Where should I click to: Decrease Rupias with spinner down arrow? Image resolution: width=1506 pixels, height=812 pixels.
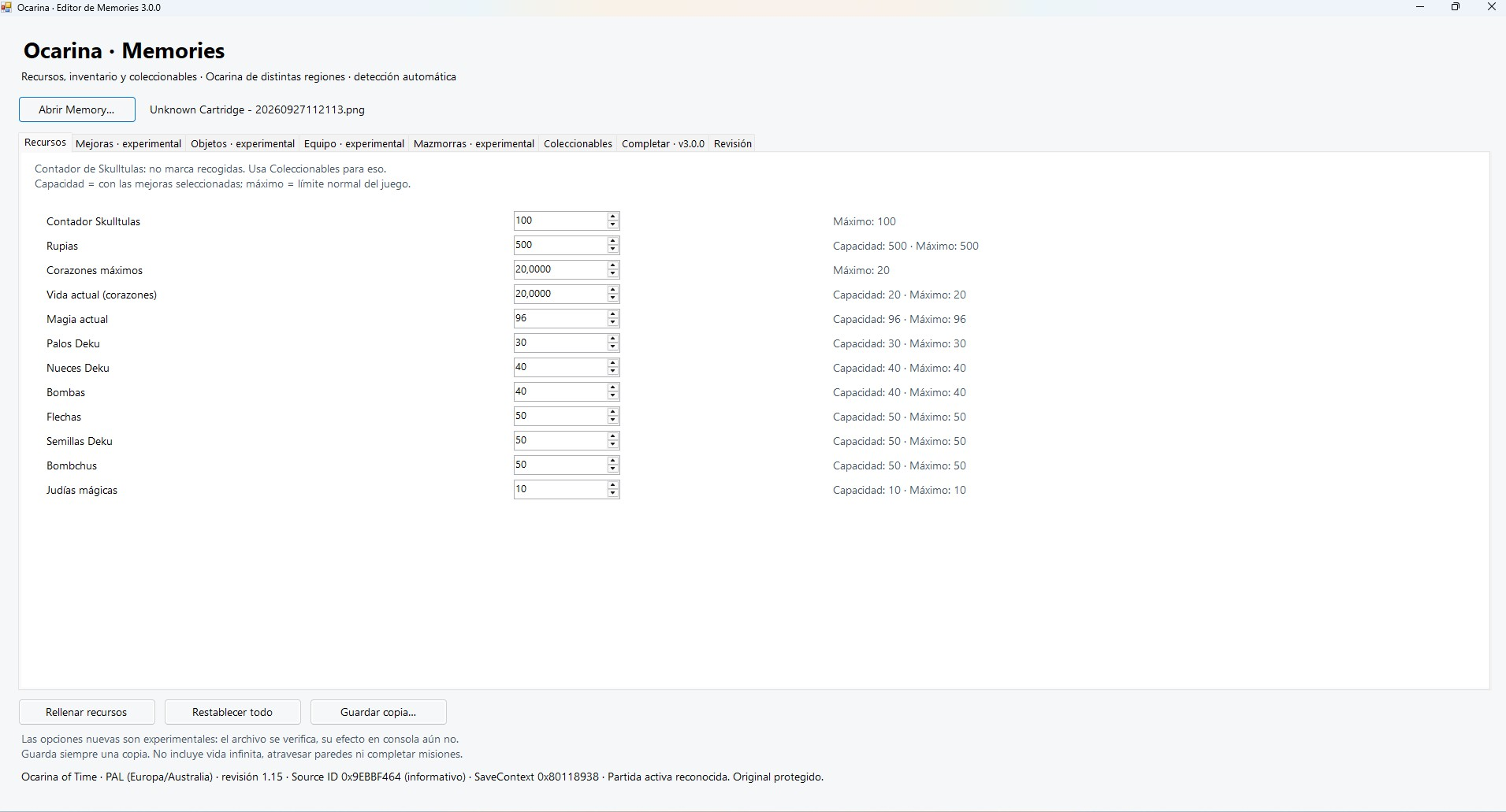pyautogui.click(x=613, y=250)
